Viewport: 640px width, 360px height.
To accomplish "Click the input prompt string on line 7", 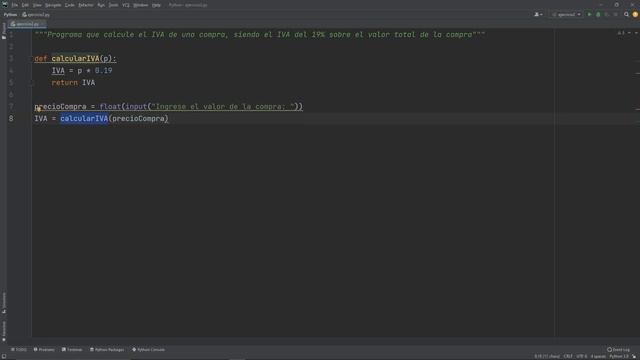I will click(x=223, y=107).
